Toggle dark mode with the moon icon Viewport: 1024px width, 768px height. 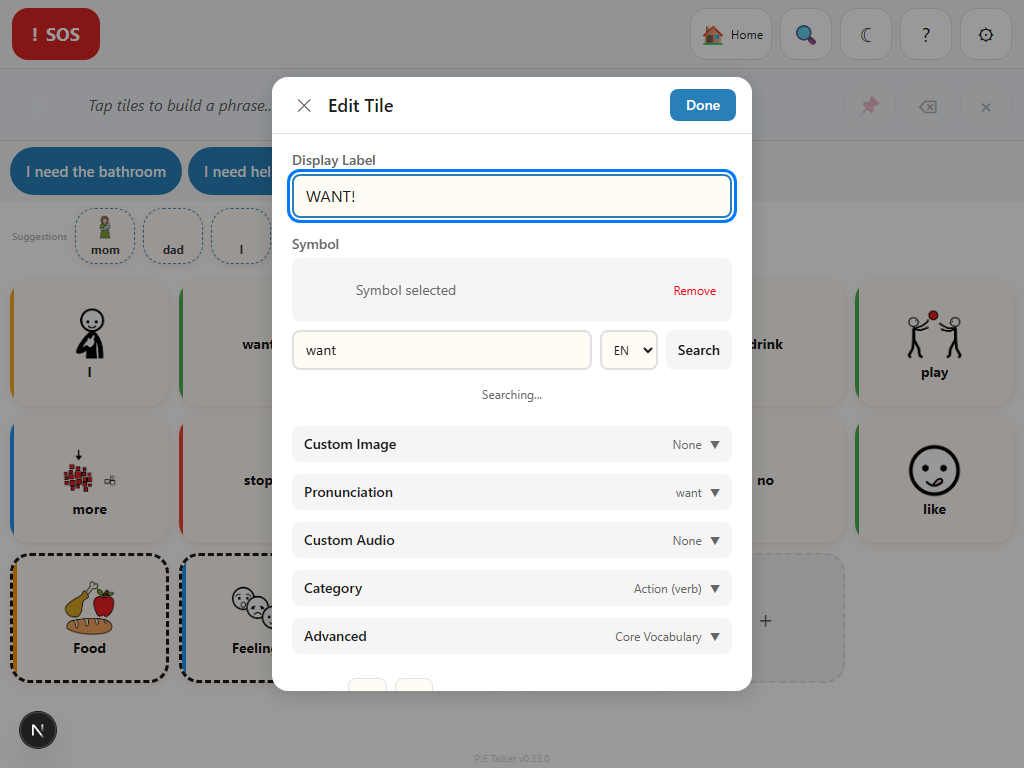[x=866, y=34]
